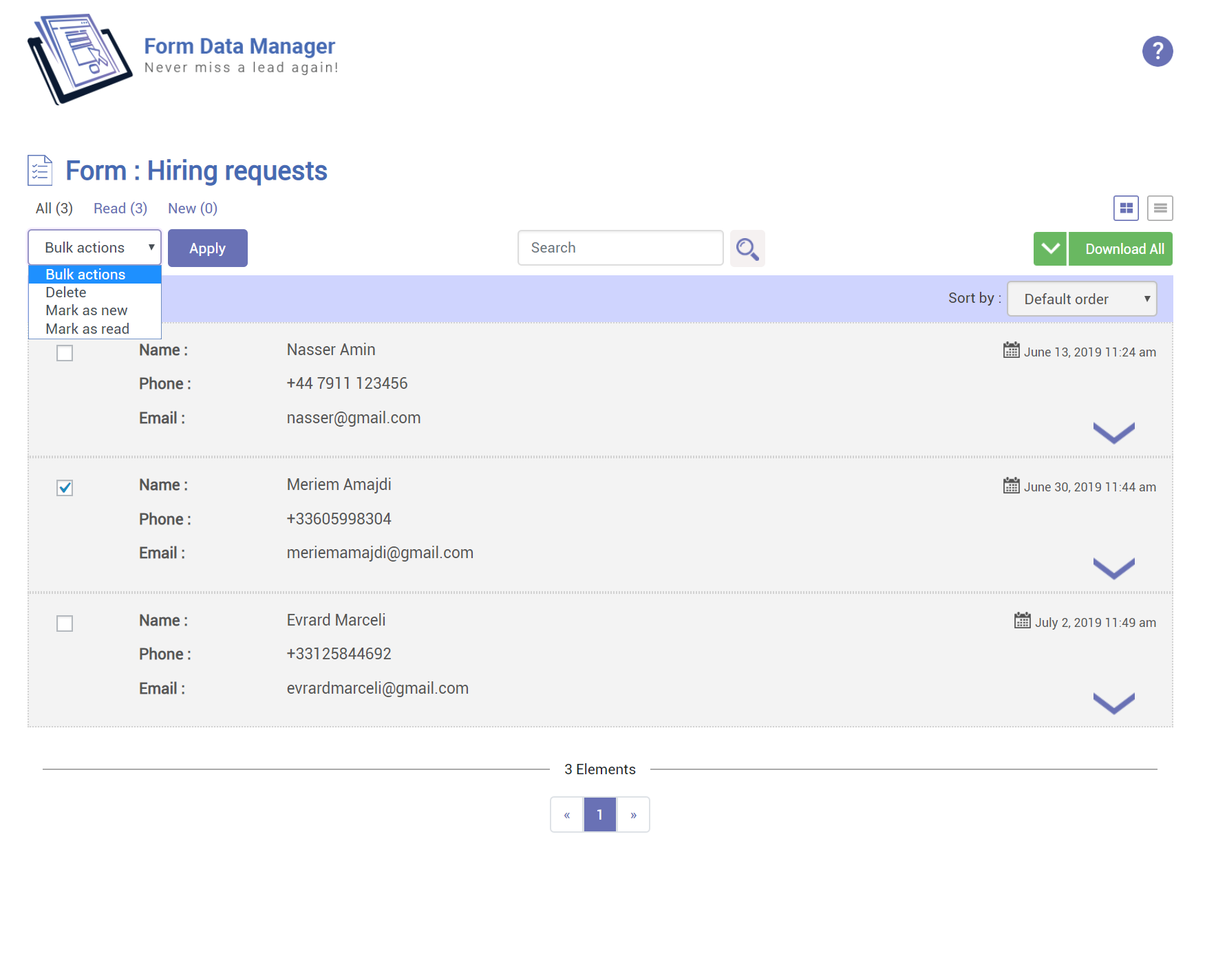This screenshot has height=980, width=1216.
Task: Click the Form Data Manager logo
Action: point(80,58)
